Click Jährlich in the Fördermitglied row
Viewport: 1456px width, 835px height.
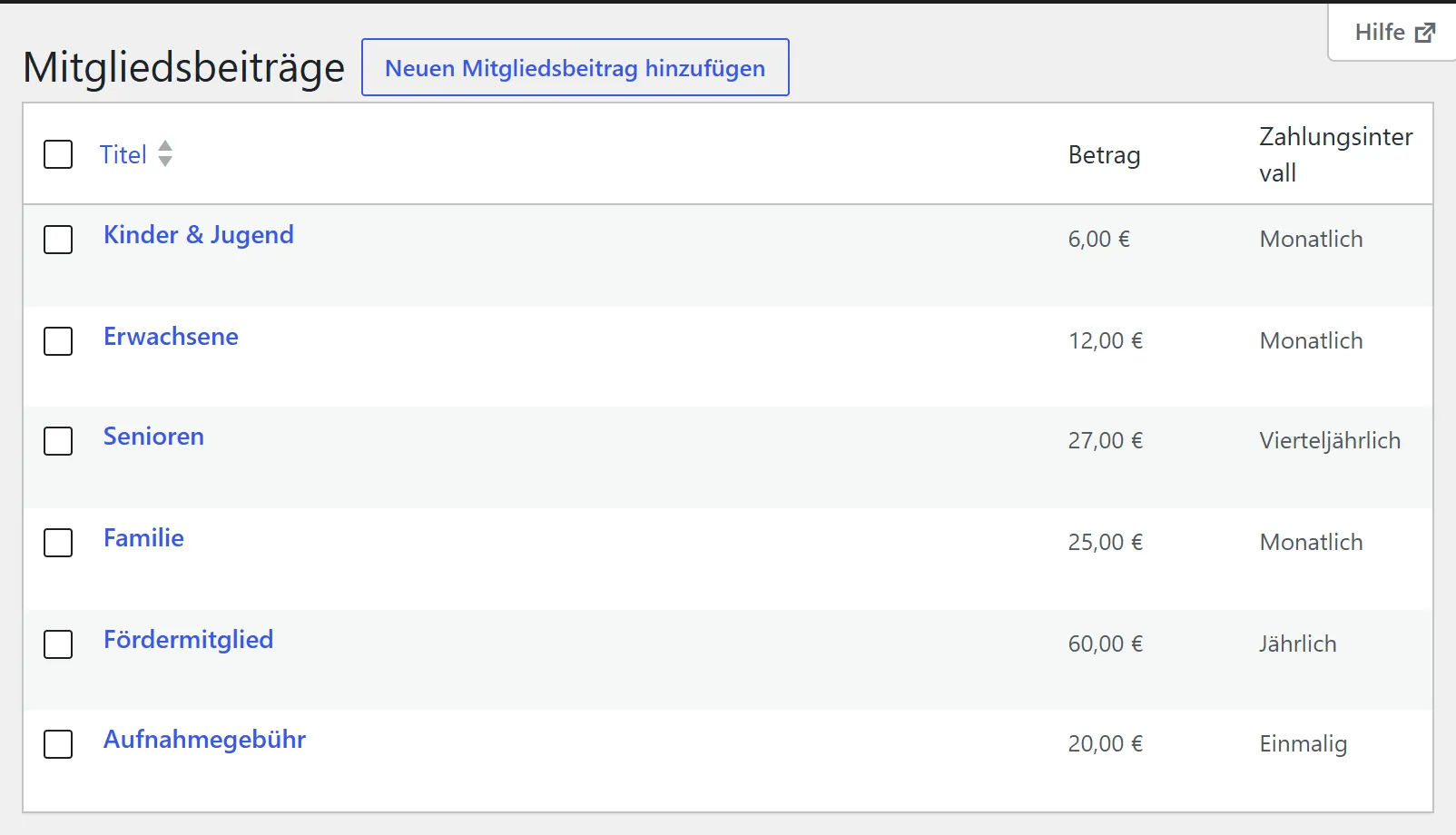point(1297,644)
